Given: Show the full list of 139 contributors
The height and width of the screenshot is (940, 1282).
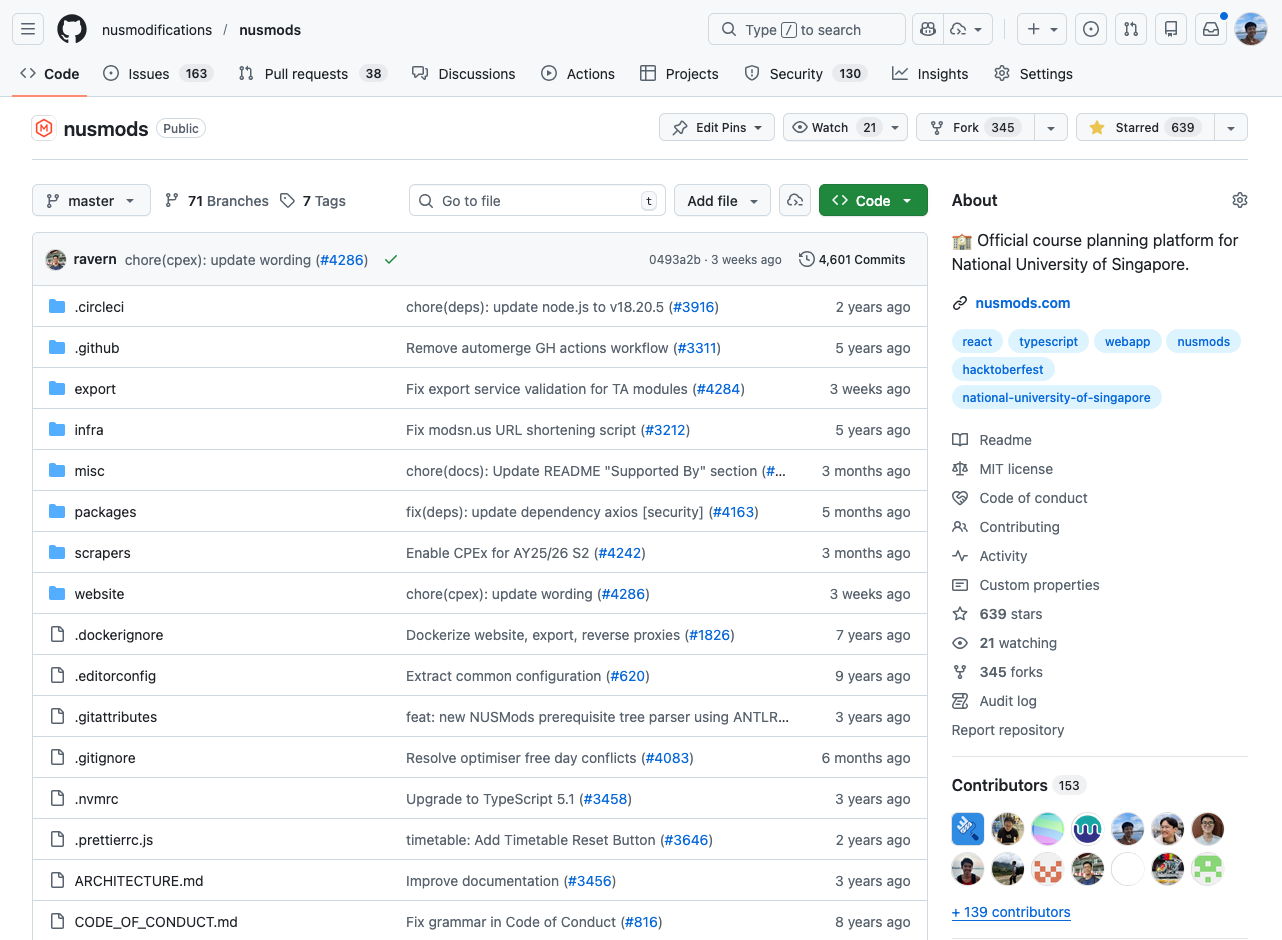Looking at the screenshot, I should (x=1011, y=912).
